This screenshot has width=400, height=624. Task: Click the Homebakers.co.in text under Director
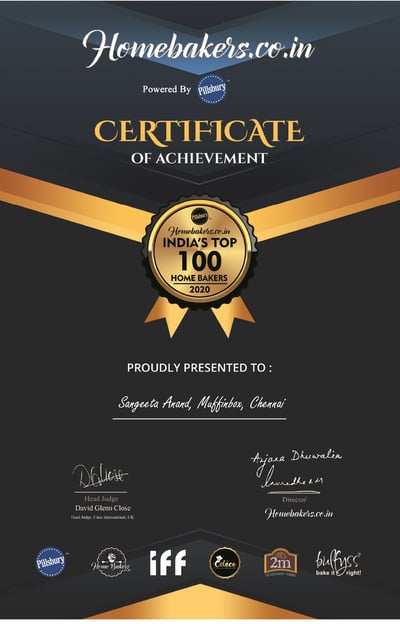coord(299,513)
